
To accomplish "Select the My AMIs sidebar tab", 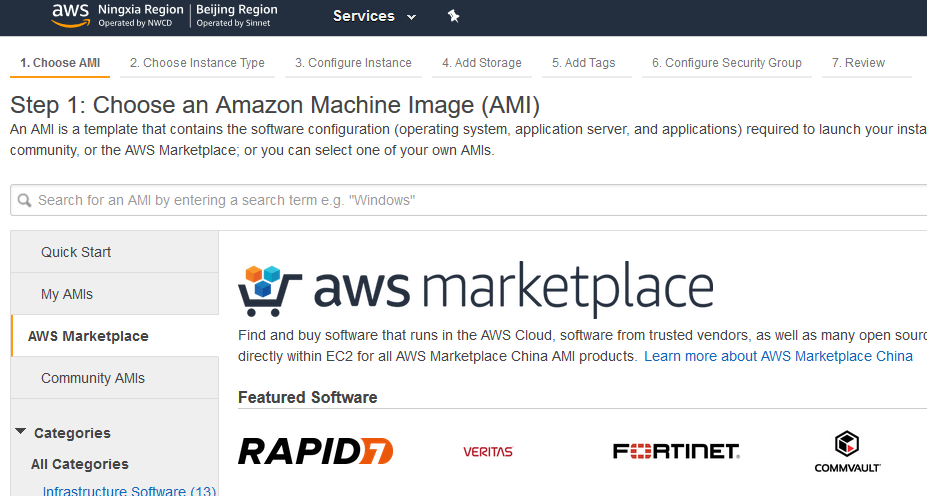I will point(115,294).
